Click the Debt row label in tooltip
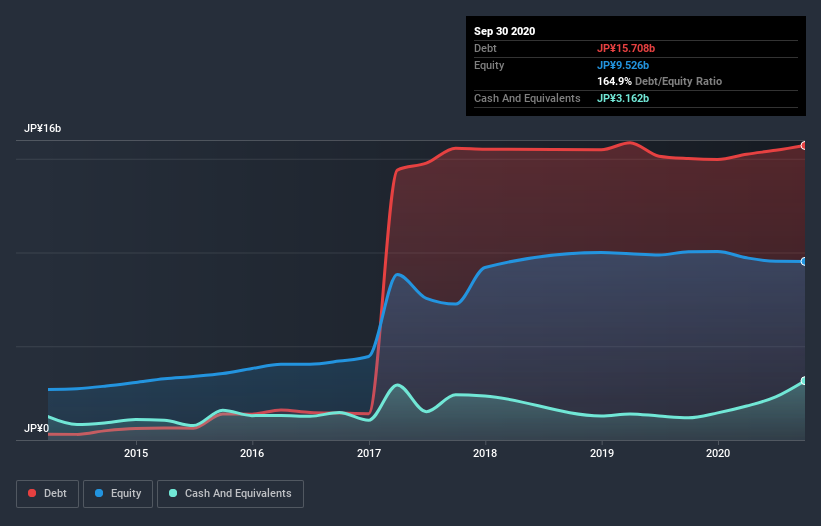Viewport: 821px width, 526px height. point(485,48)
